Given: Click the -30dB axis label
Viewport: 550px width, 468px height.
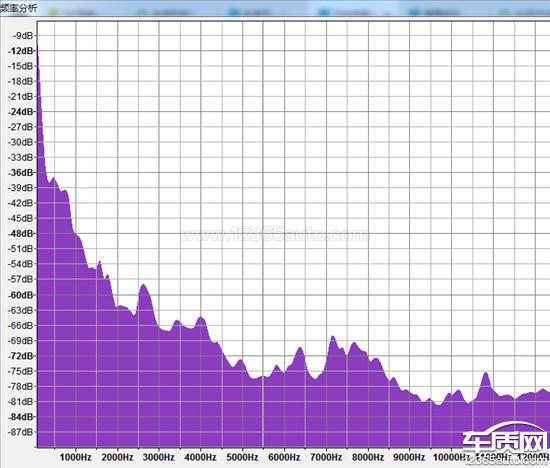Looking at the screenshot, I should tap(21, 142).
